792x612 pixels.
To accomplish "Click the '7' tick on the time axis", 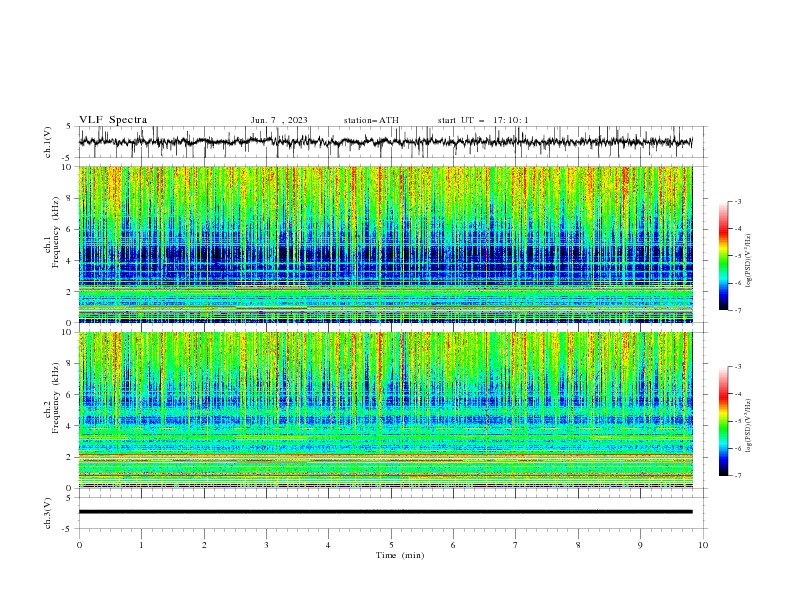I will (x=516, y=545).
